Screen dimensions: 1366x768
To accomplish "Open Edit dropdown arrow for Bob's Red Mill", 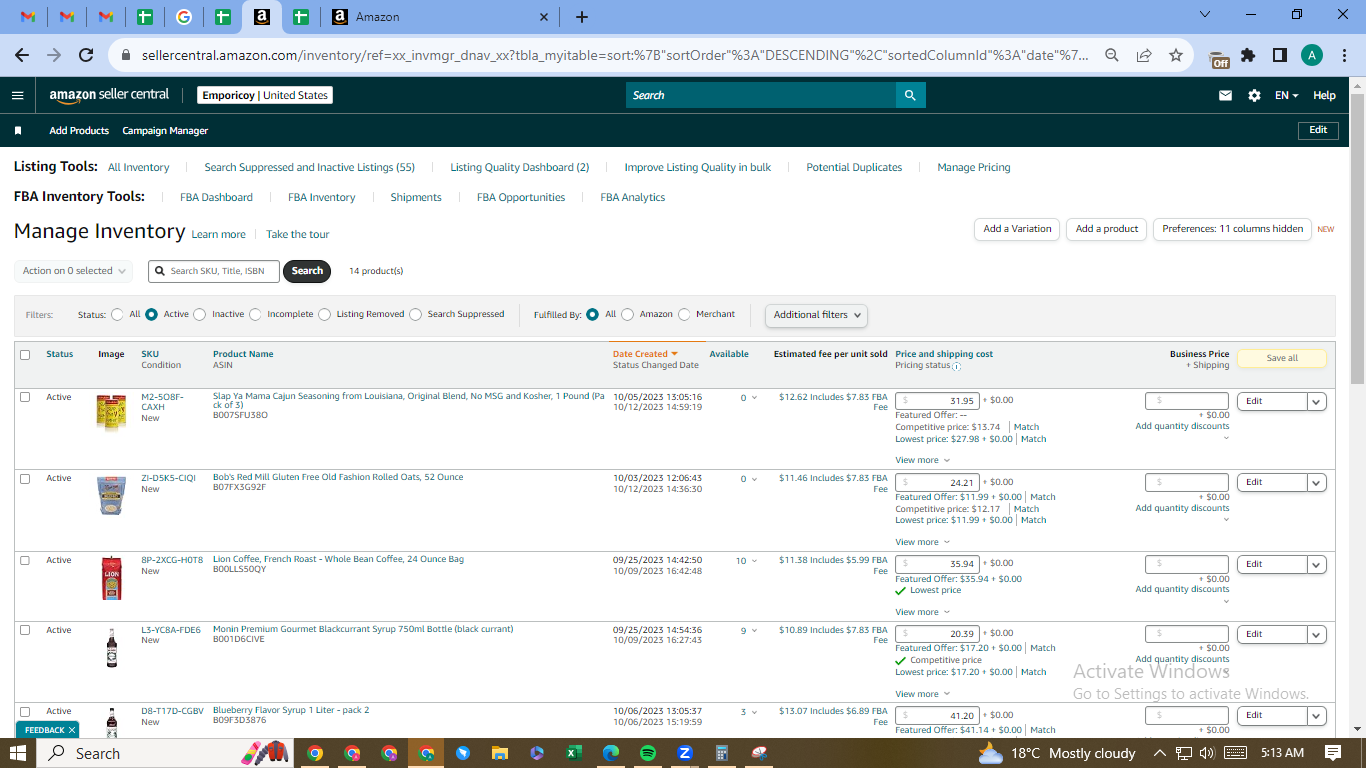I will click(1317, 482).
